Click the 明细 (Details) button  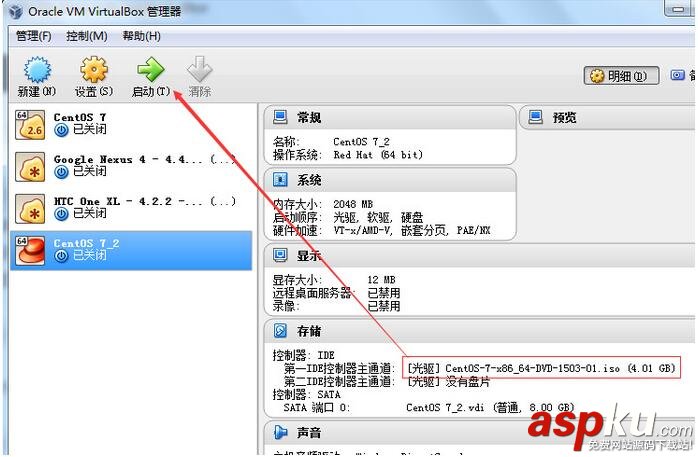pos(621,76)
